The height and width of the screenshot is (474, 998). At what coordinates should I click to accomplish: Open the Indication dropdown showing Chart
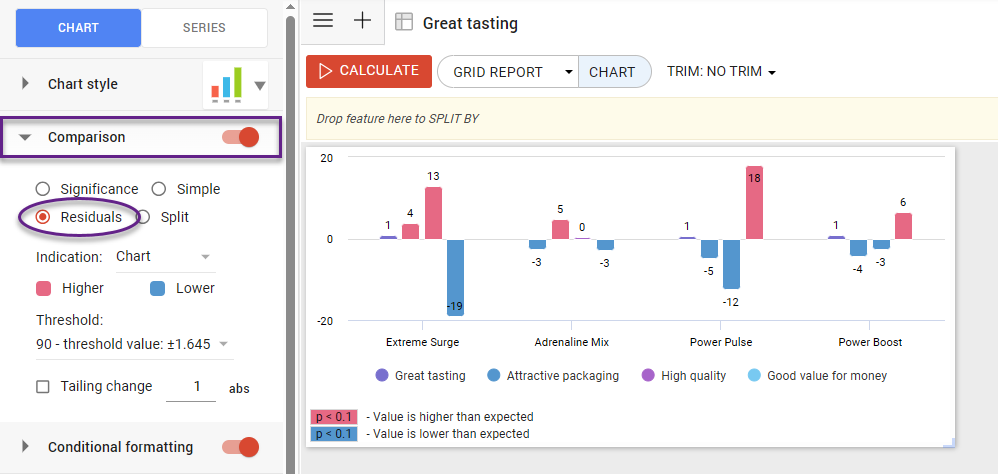[x=165, y=257]
